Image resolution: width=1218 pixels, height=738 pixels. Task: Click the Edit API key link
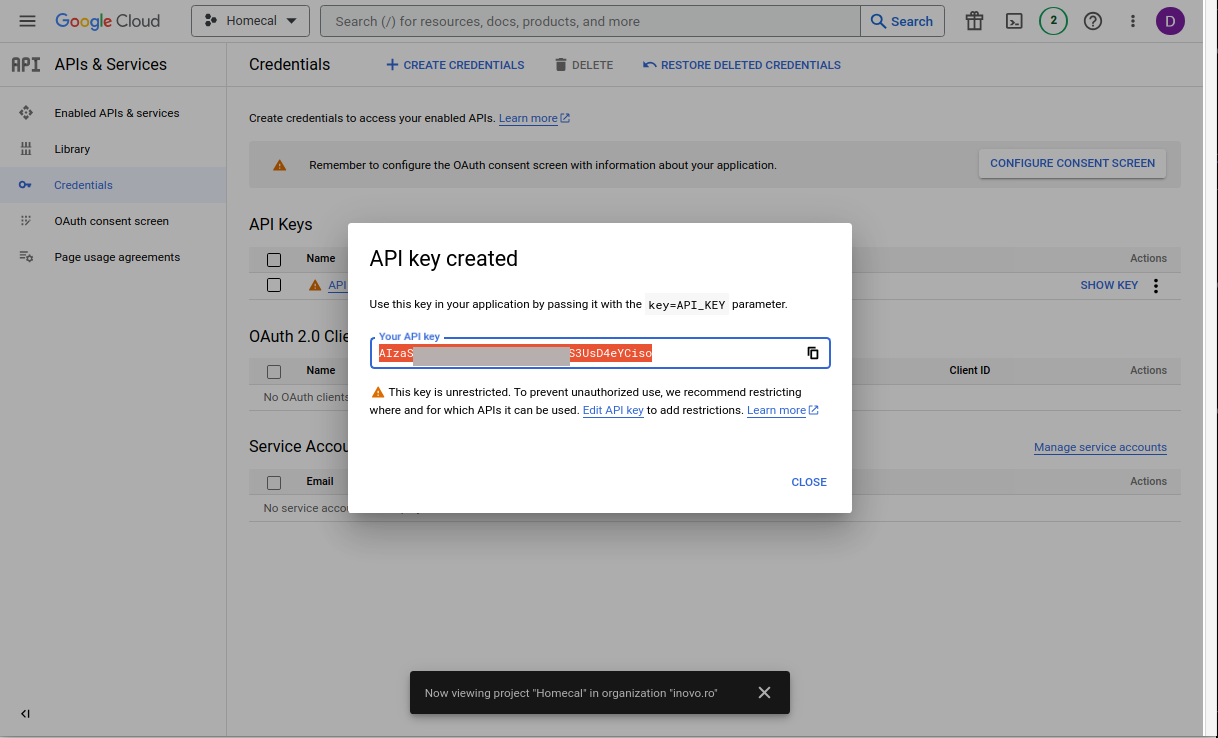point(613,410)
